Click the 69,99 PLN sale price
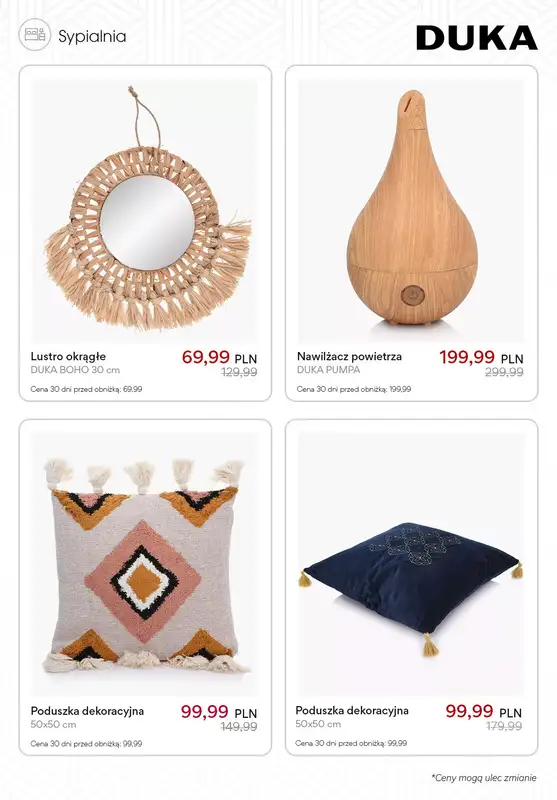This screenshot has width=557, height=800. pyautogui.click(x=219, y=357)
